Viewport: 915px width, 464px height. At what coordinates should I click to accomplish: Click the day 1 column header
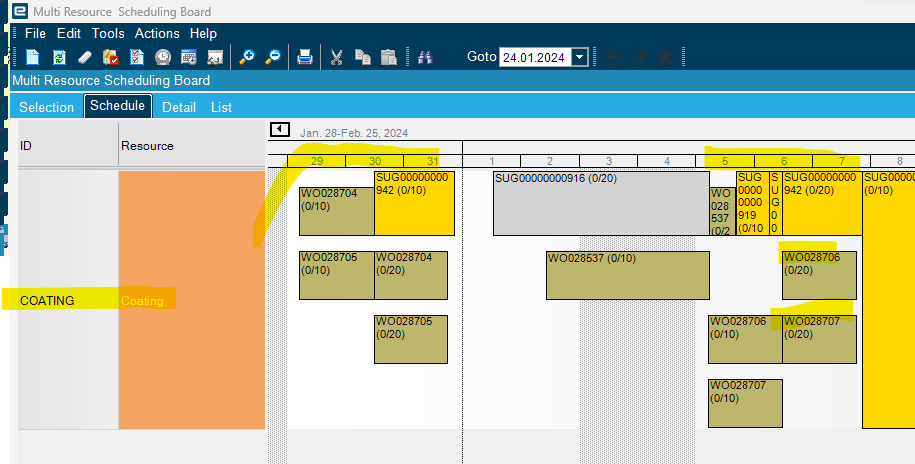click(x=492, y=161)
